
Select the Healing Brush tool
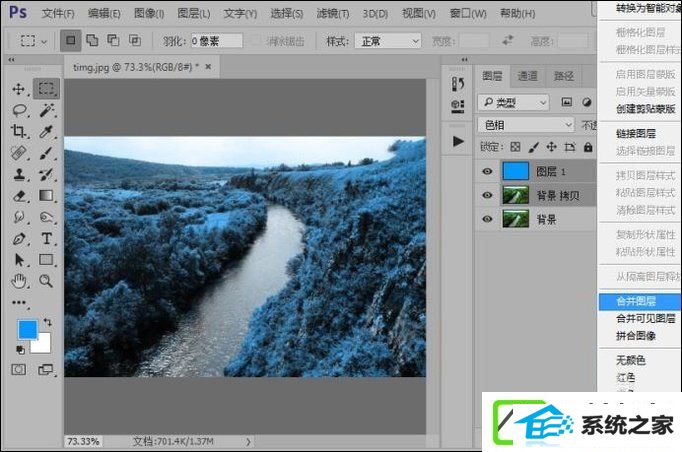tap(19, 153)
